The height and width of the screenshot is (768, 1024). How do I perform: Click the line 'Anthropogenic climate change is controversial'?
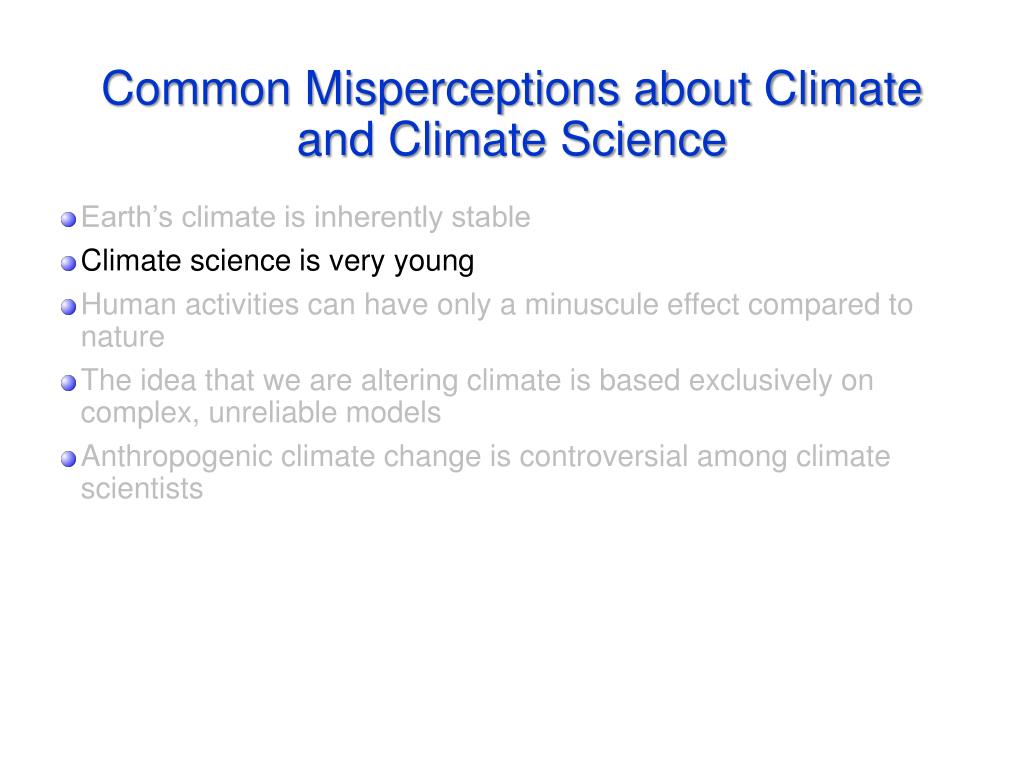pyautogui.click(x=486, y=457)
